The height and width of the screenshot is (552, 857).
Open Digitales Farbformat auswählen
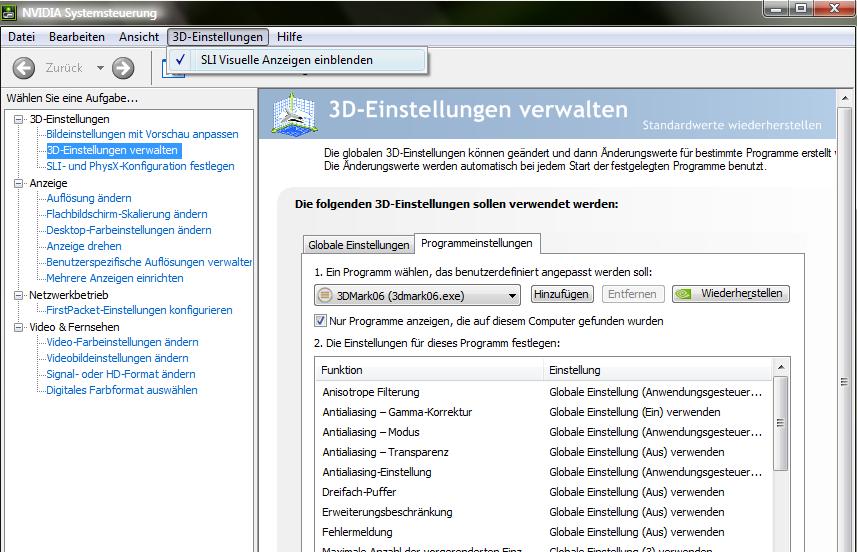[121, 390]
